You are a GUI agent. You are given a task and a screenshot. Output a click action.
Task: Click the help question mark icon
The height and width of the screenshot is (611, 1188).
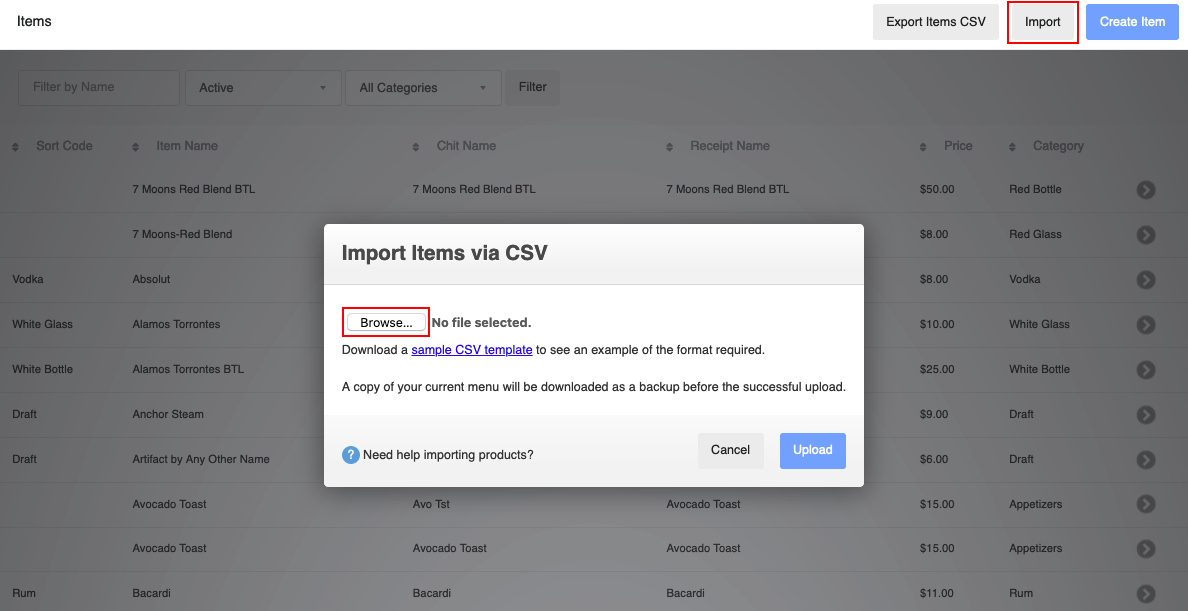[x=350, y=455]
